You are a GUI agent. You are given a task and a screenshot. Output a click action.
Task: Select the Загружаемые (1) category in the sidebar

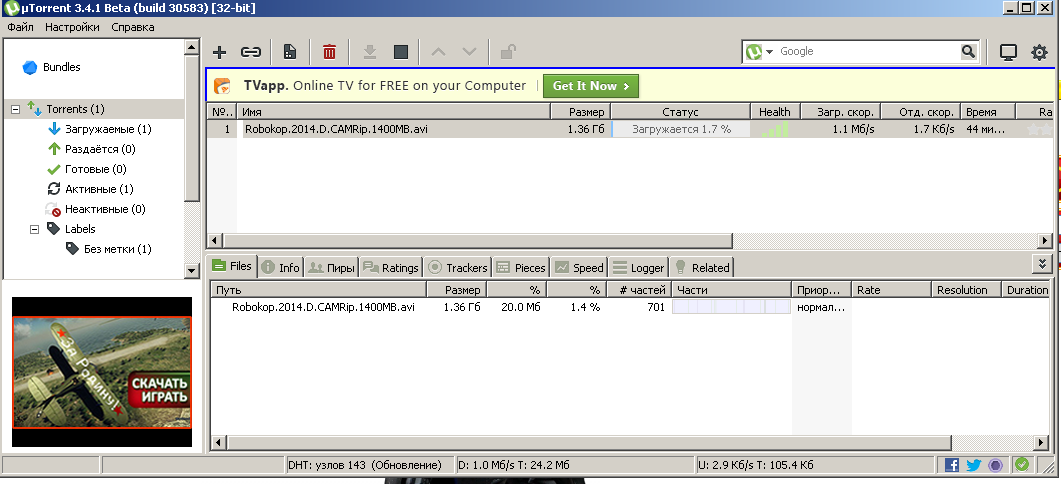click(x=108, y=129)
